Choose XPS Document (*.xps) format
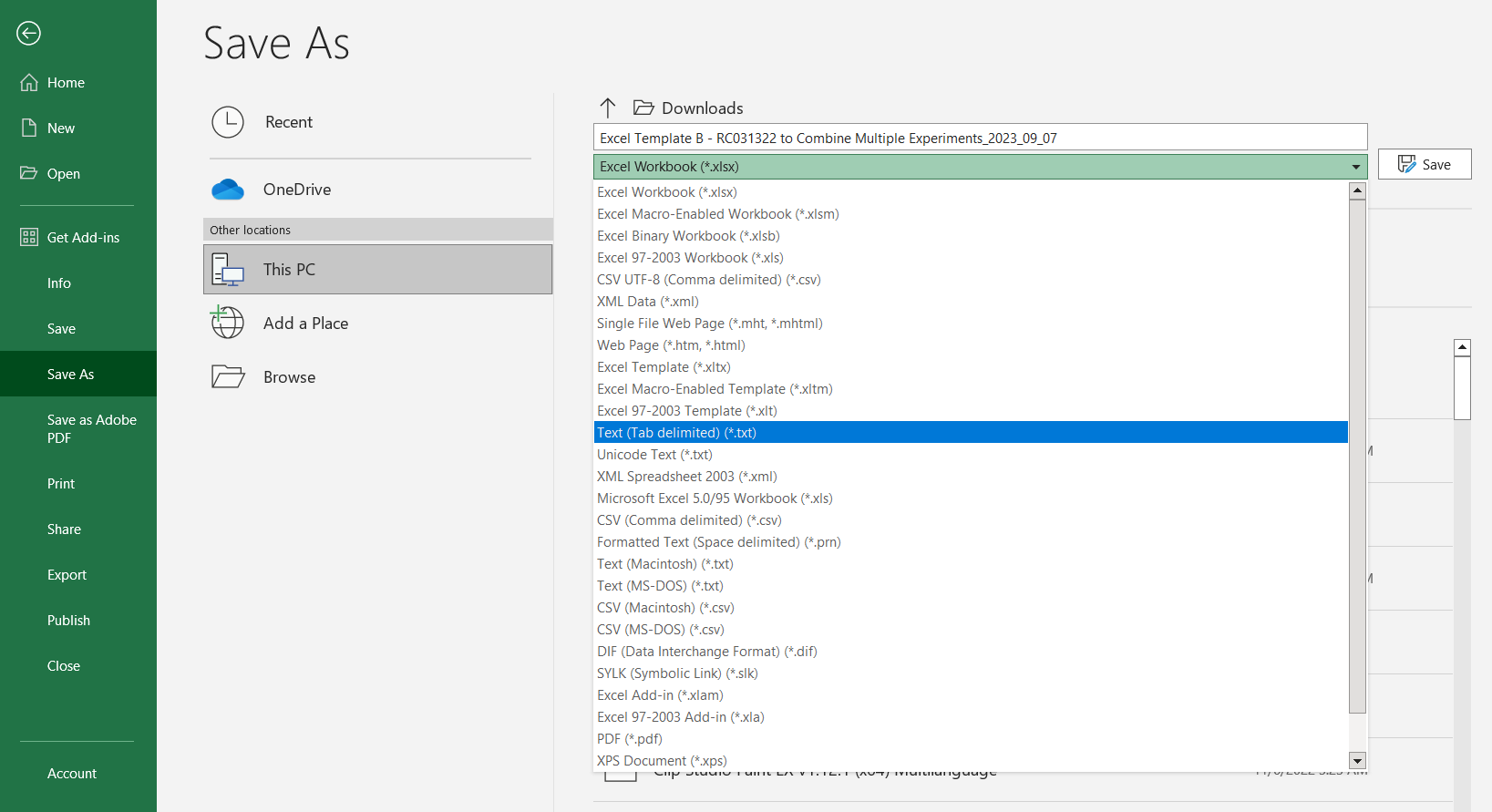 coord(971,761)
